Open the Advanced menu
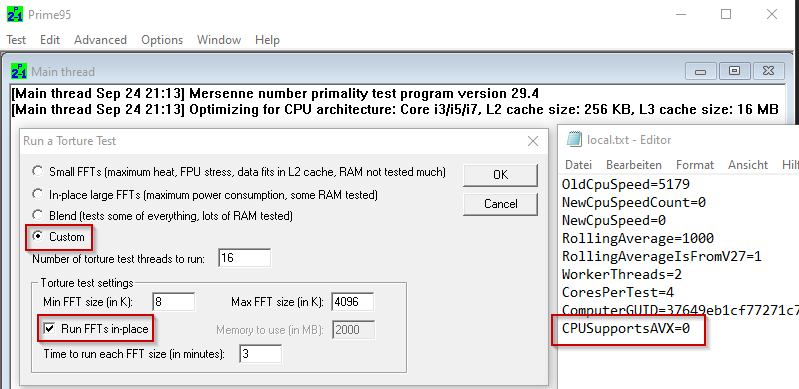 (x=100, y=40)
